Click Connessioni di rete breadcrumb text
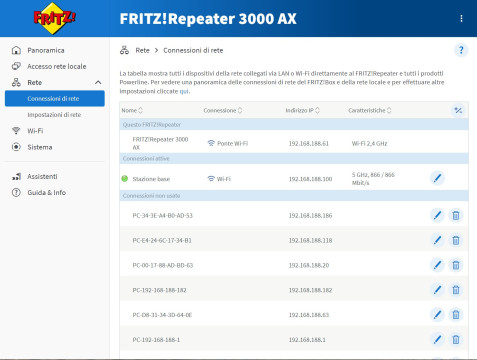477x360 pixels. point(193,50)
